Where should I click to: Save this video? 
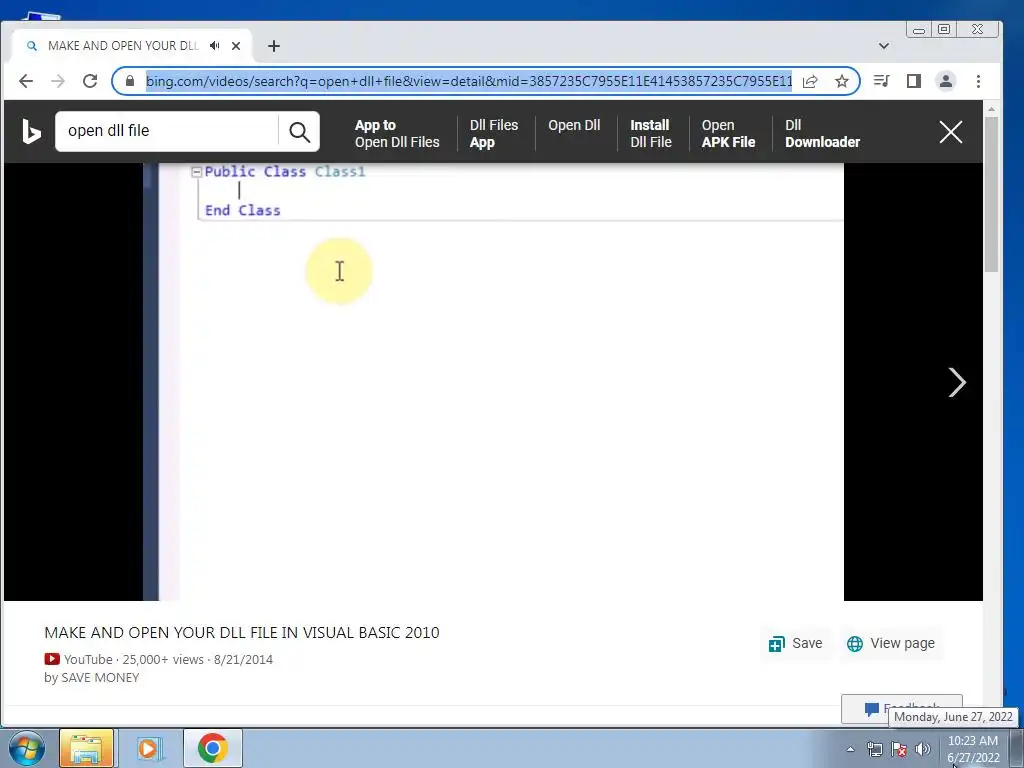(795, 643)
